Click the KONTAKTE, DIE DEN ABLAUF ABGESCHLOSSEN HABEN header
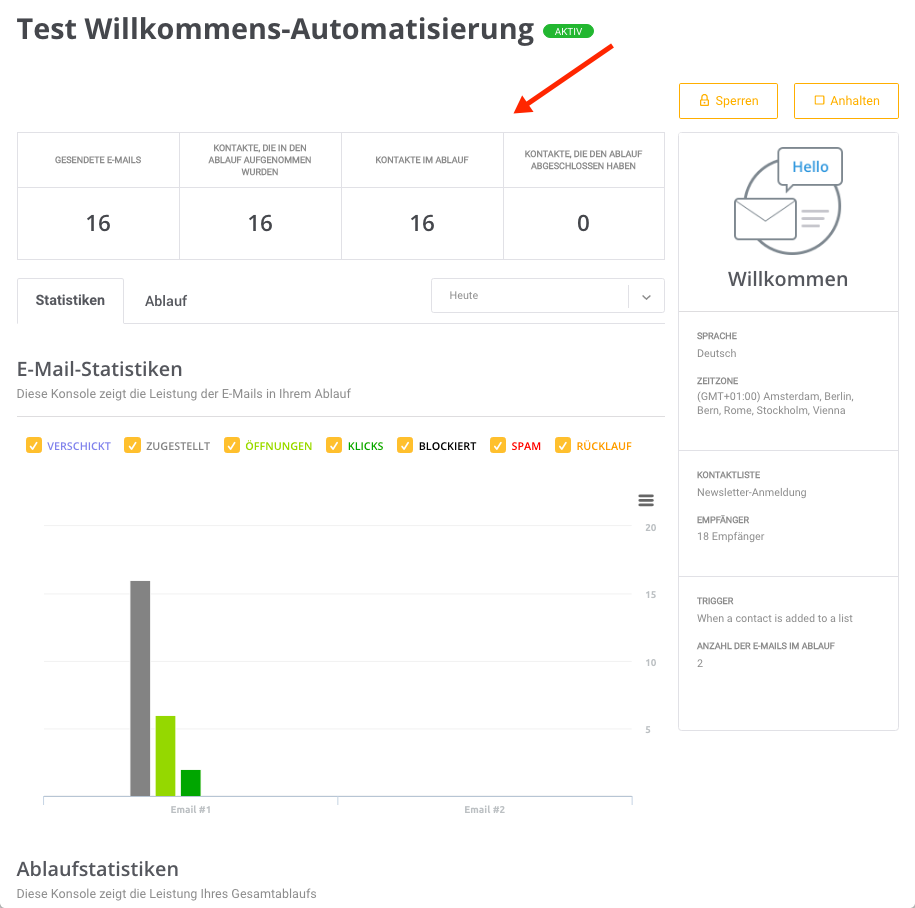 [x=583, y=160]
